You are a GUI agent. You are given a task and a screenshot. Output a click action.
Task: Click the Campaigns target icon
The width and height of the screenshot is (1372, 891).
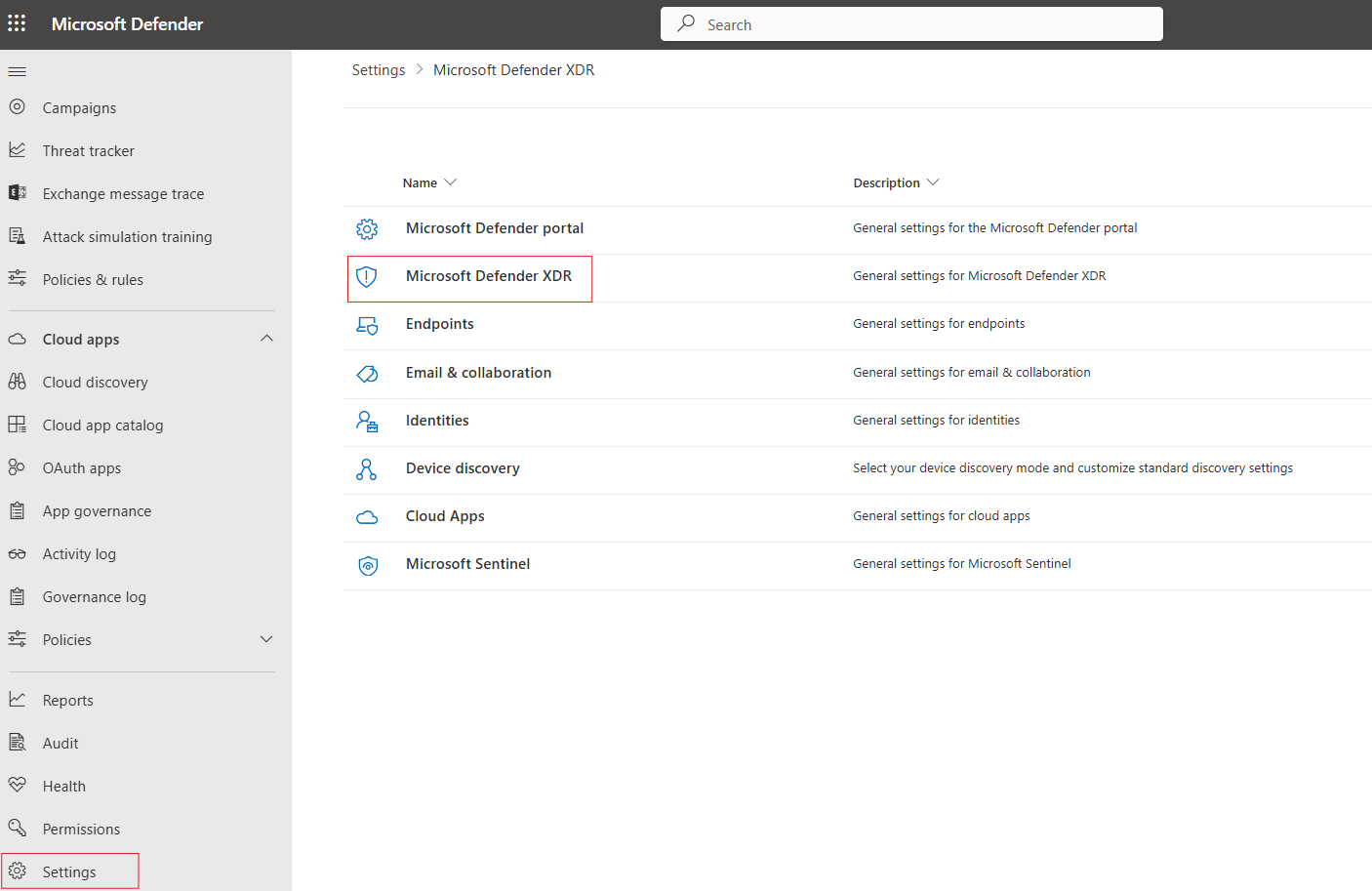17,107
